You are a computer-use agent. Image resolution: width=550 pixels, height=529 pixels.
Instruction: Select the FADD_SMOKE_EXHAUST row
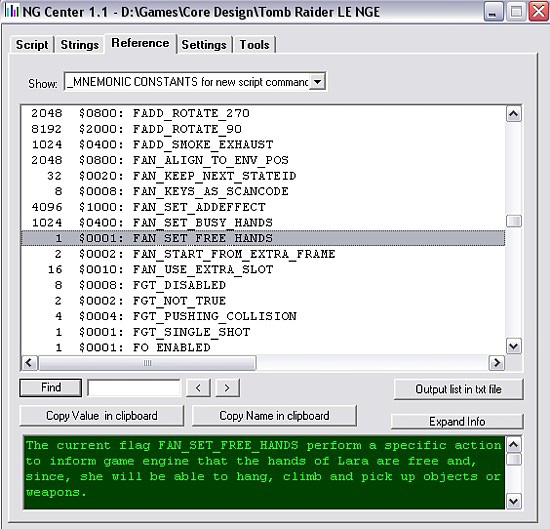coord(263,145)
